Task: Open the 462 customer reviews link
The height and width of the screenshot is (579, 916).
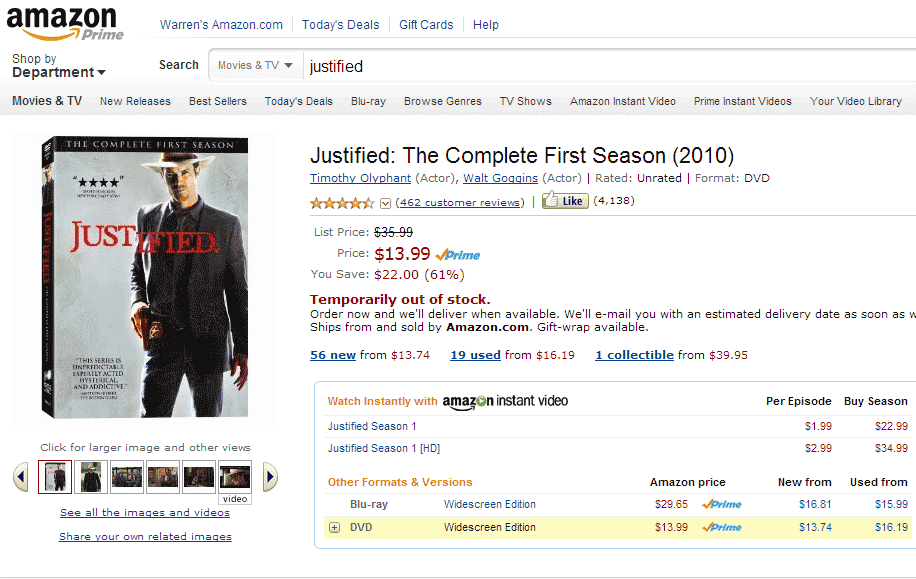Action: pos(460,202)
